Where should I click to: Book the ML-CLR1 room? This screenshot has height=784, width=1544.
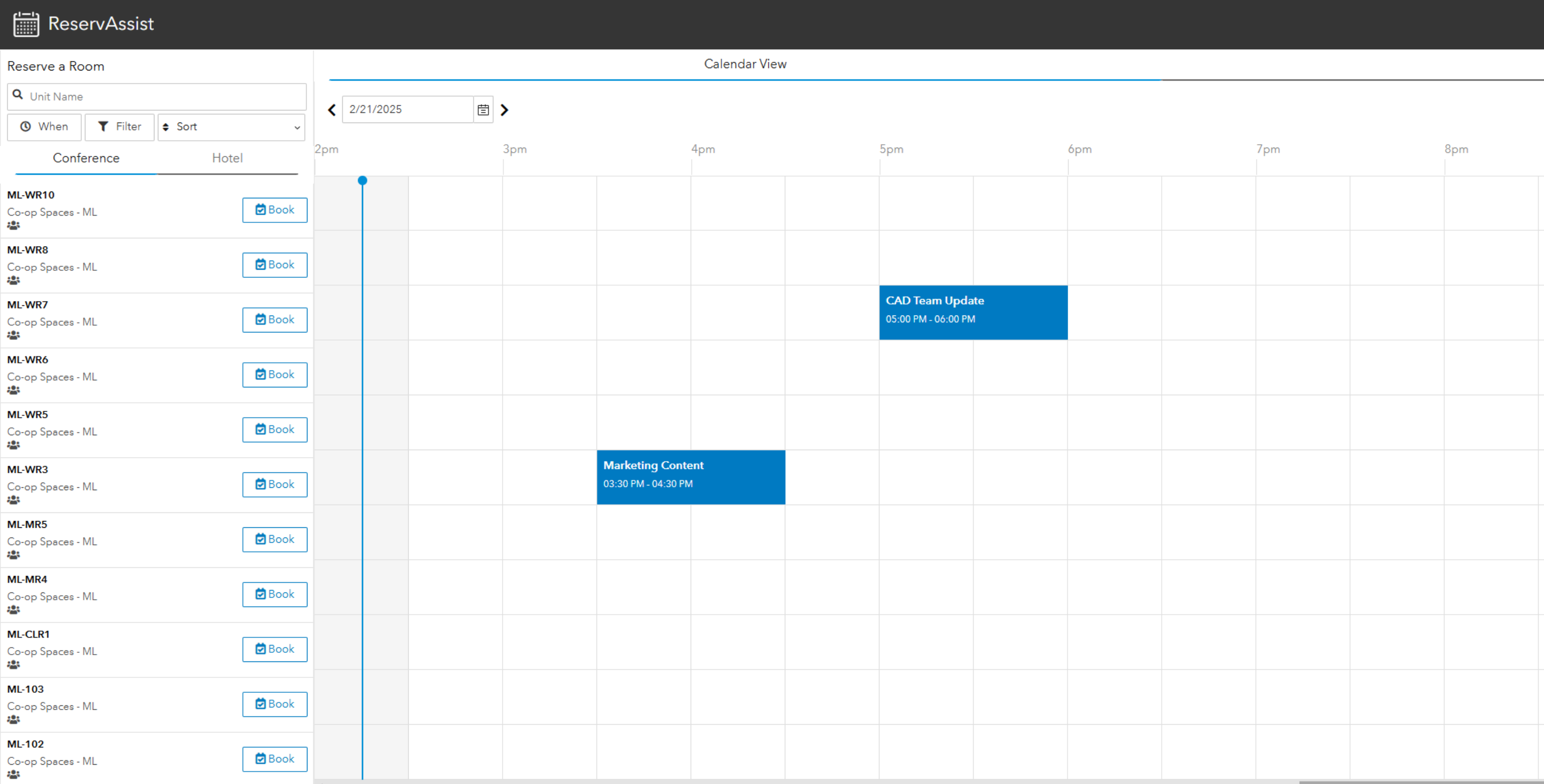click(x=275, y=649)
